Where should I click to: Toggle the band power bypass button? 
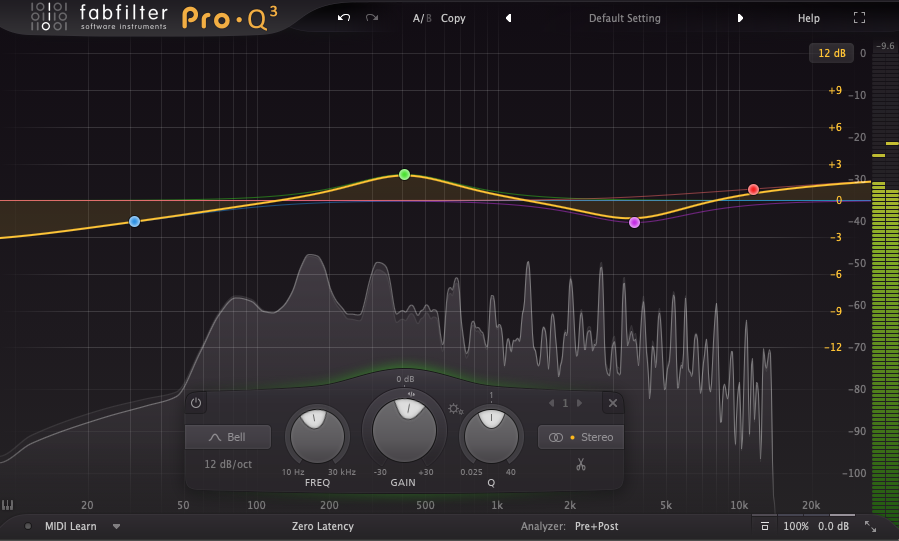click(x=196, y=403)
